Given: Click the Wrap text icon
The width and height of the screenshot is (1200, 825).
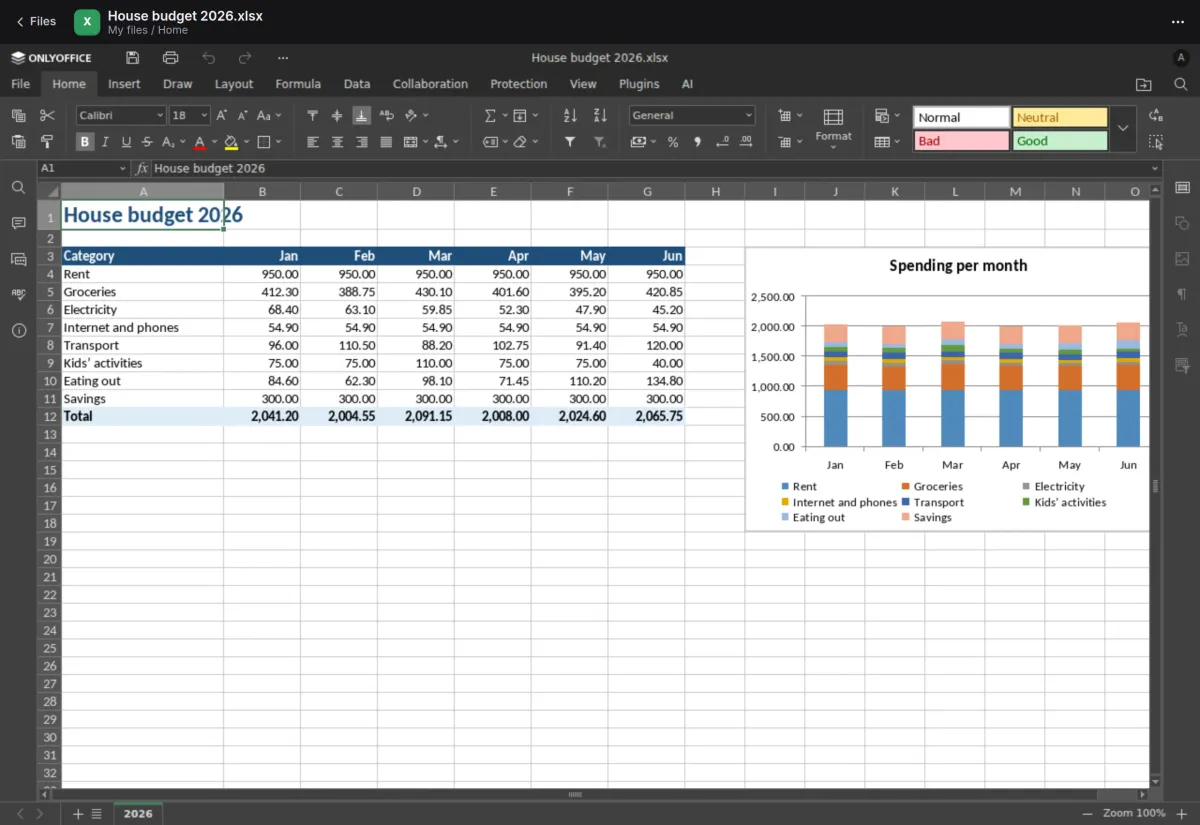Looking at the screenshot, I should tap(386, 116).
